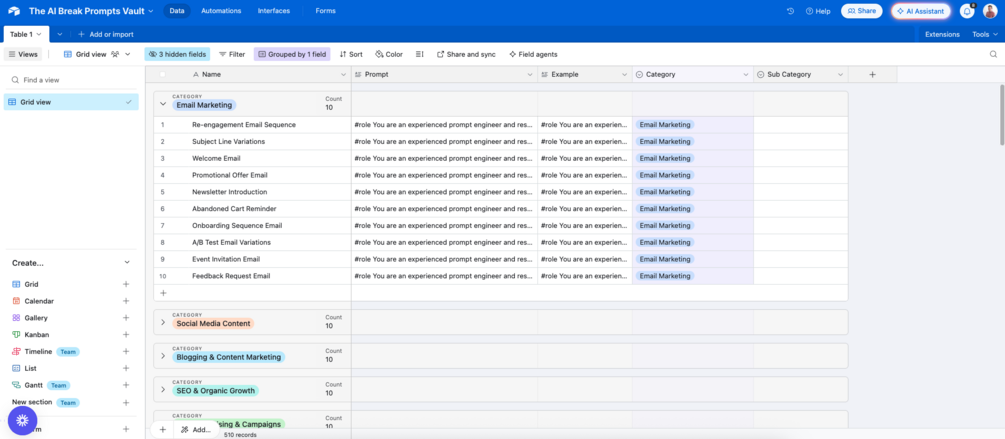Open the row height icon
The height and width of the screenshot is (439, 1005).
point(420,54)
